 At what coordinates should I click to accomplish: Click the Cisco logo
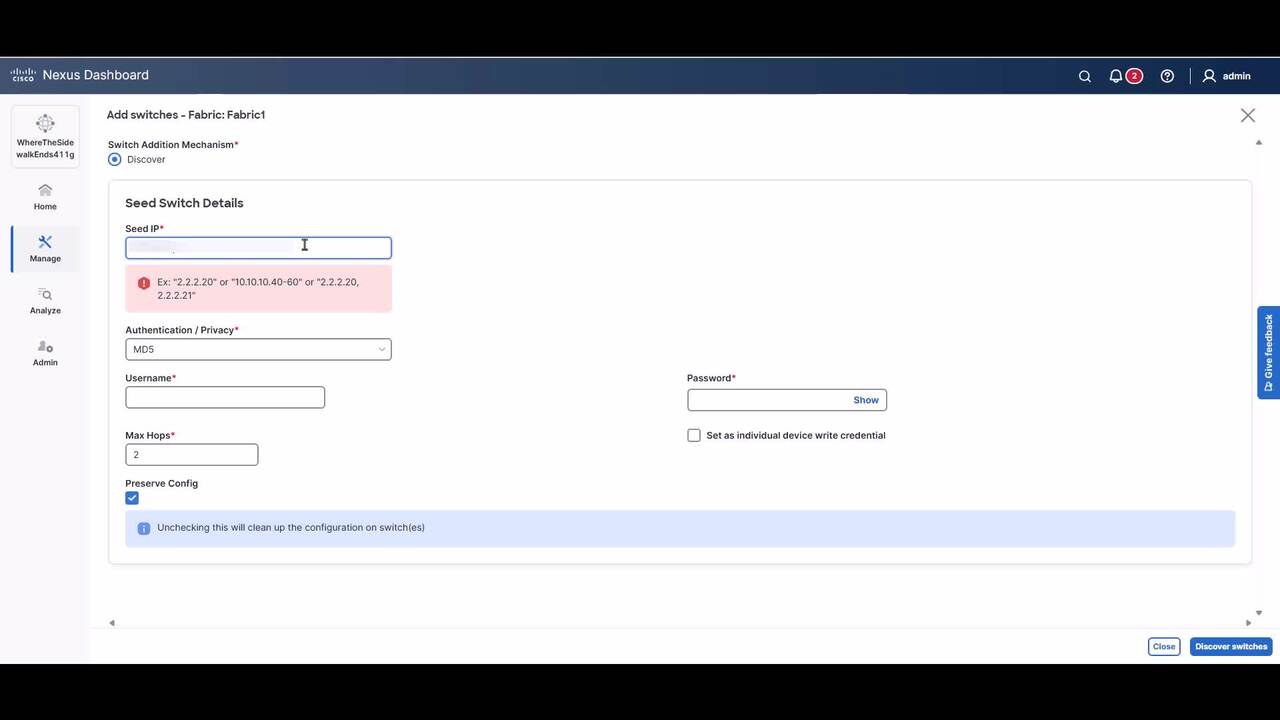click(x=23, y=75)
